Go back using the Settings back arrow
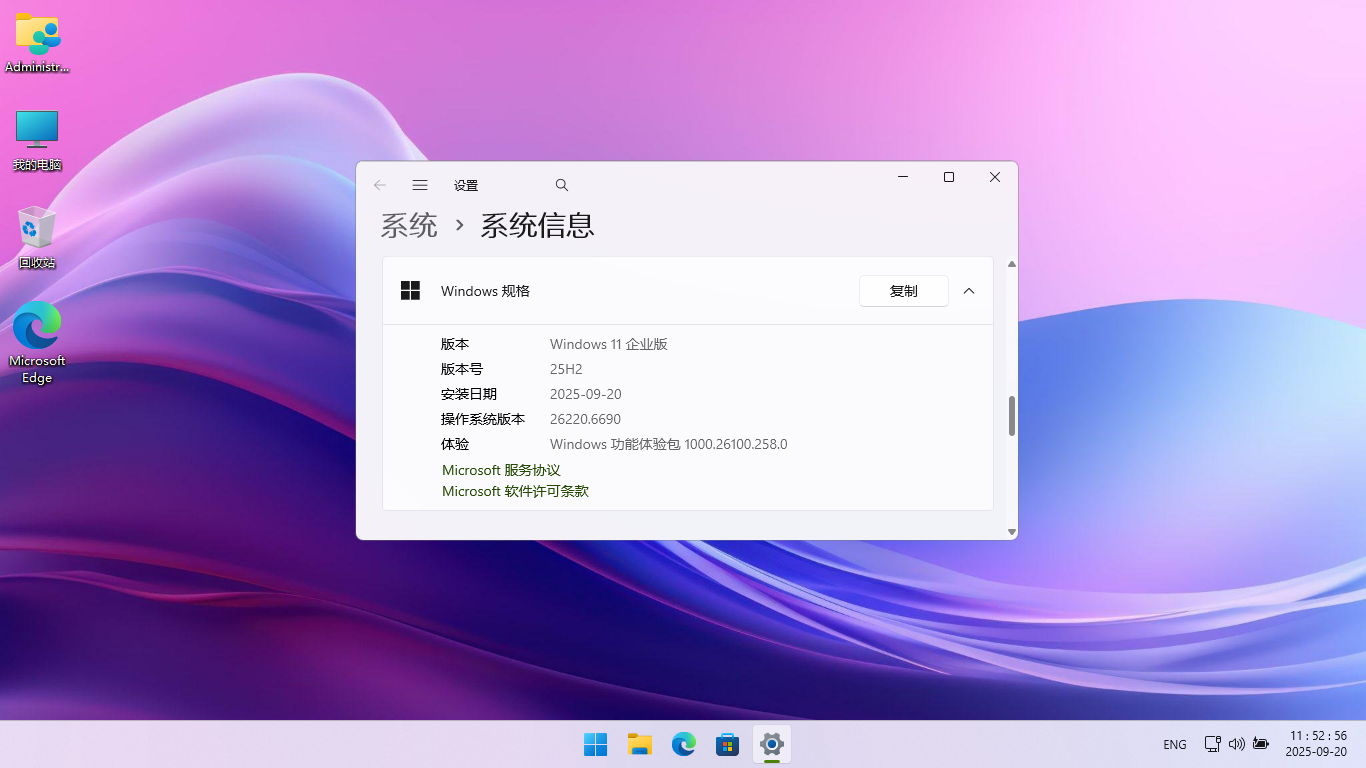 point(380,185)
